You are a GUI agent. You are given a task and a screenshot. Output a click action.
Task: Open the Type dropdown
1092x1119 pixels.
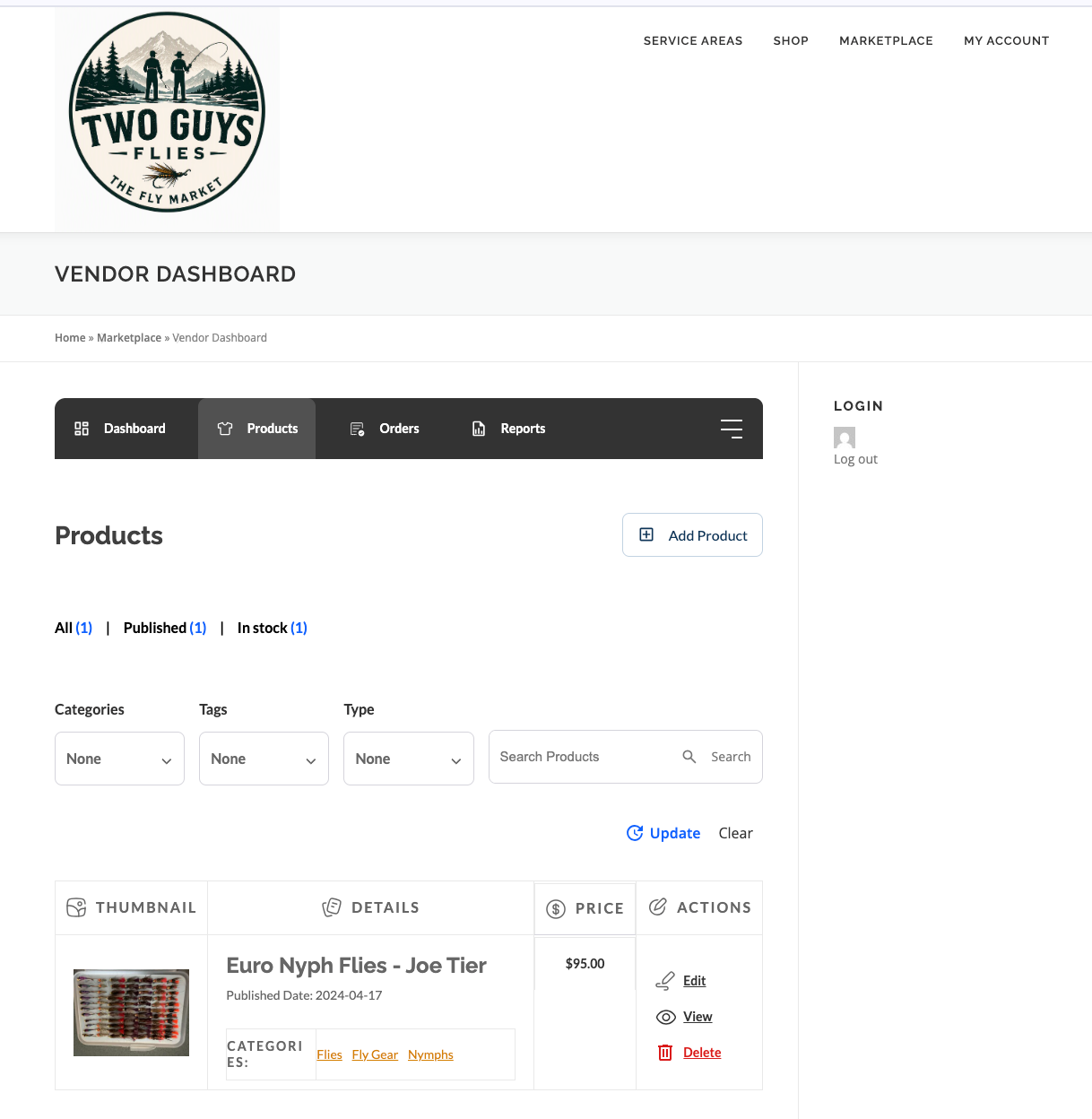[x=409, y=759]
